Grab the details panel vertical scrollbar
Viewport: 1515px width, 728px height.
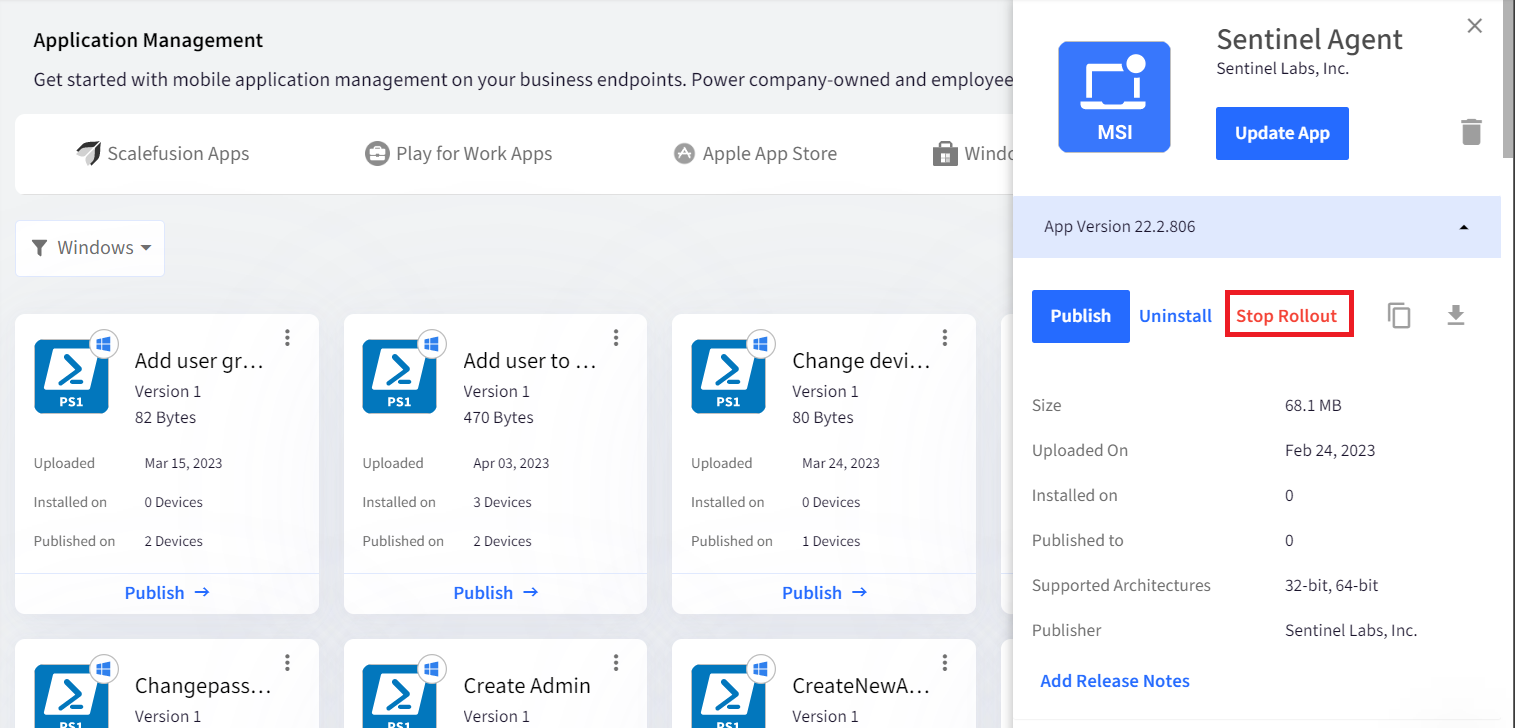coord(1508,80)
